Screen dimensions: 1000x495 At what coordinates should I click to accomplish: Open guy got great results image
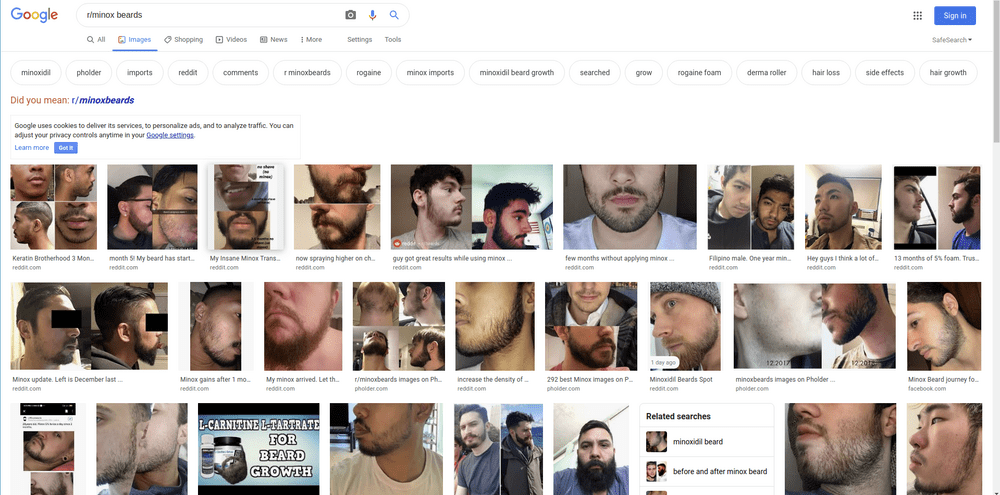pyautogui.click(x=471, y=207)
